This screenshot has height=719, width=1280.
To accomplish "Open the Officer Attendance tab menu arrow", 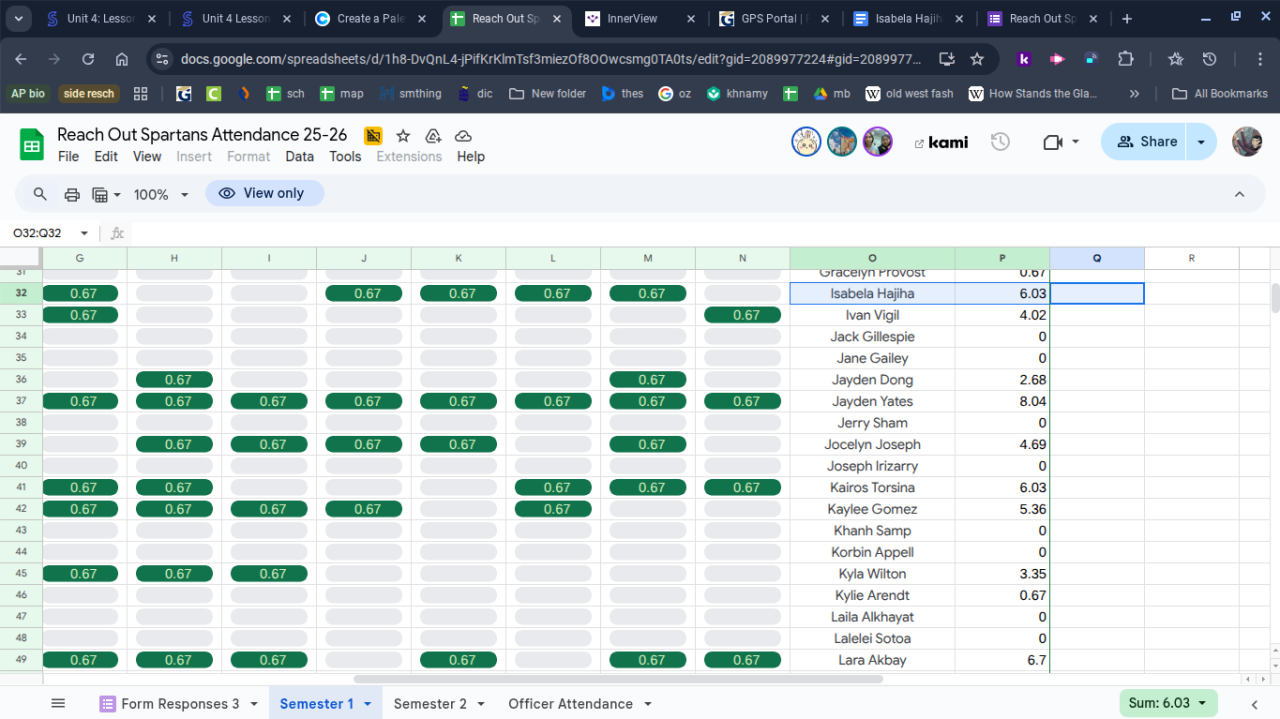I will (647, 704).
